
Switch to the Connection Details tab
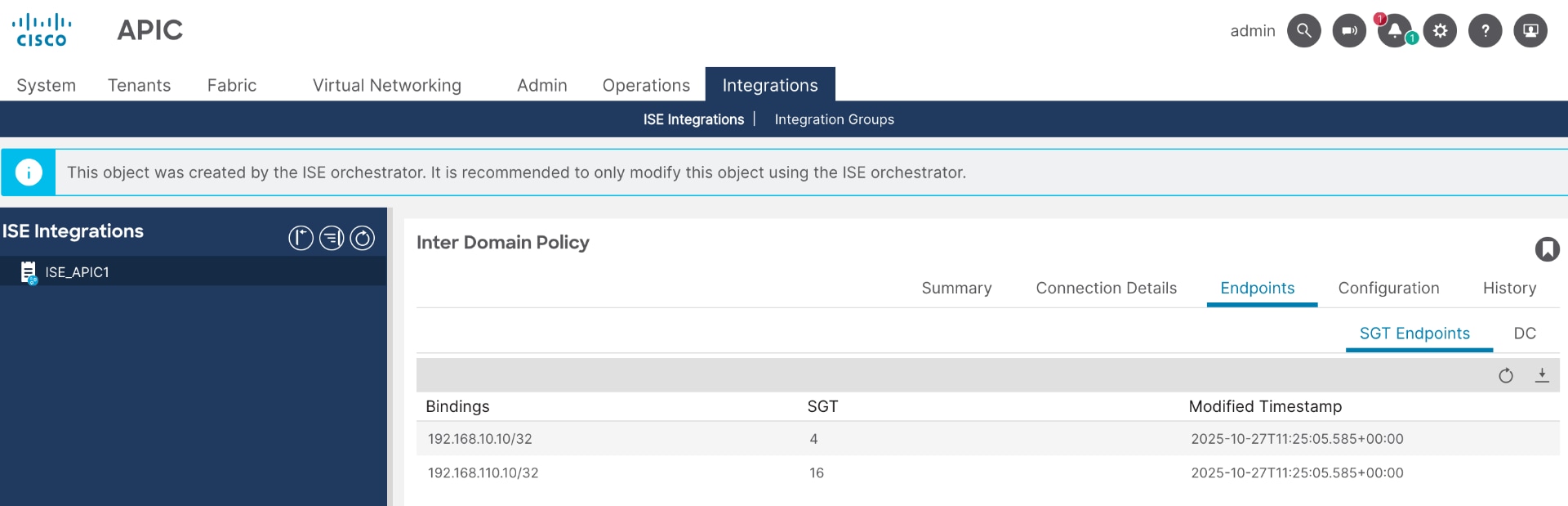coord(1106,288)
